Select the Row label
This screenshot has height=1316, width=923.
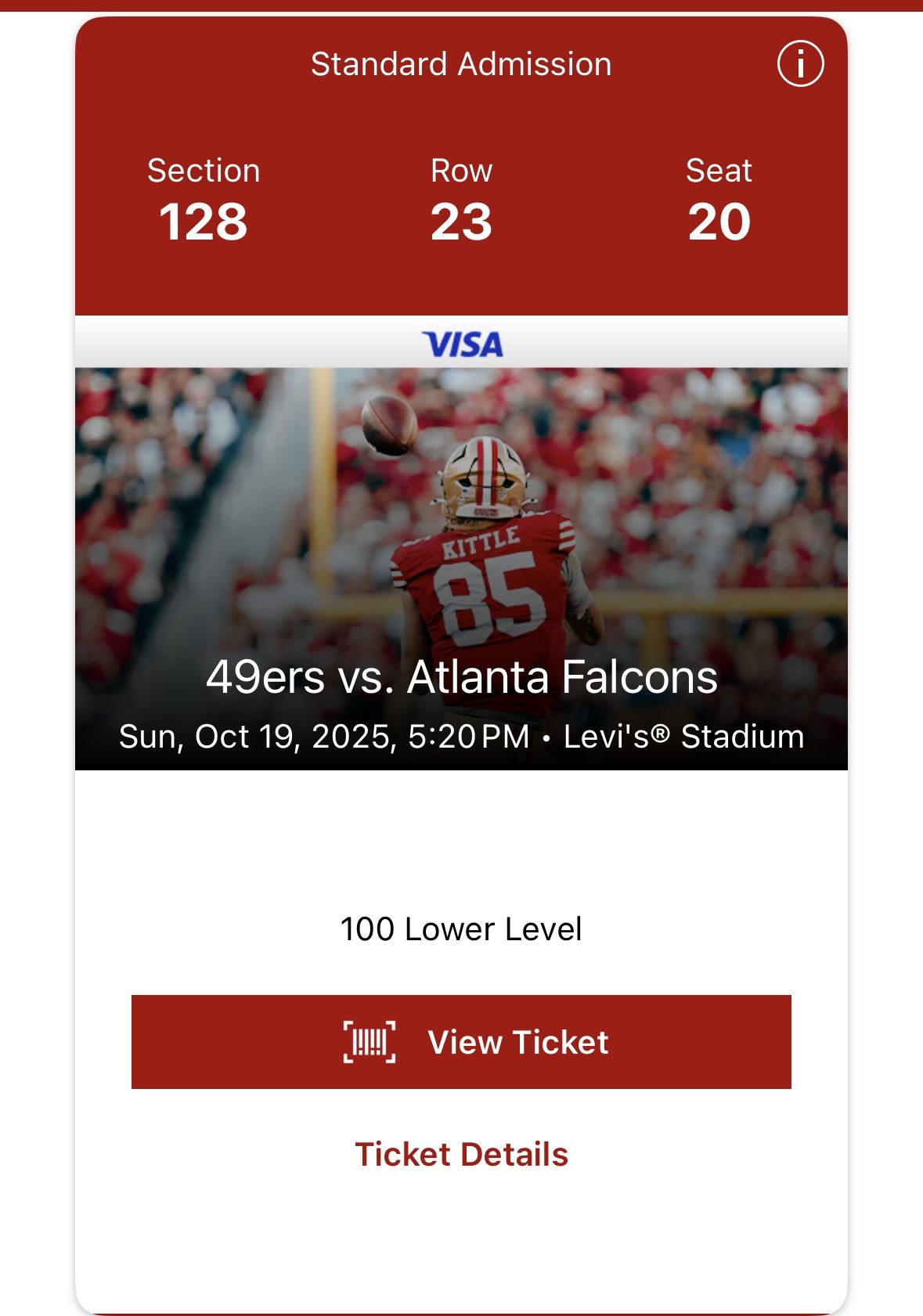[x=461, y=171]
